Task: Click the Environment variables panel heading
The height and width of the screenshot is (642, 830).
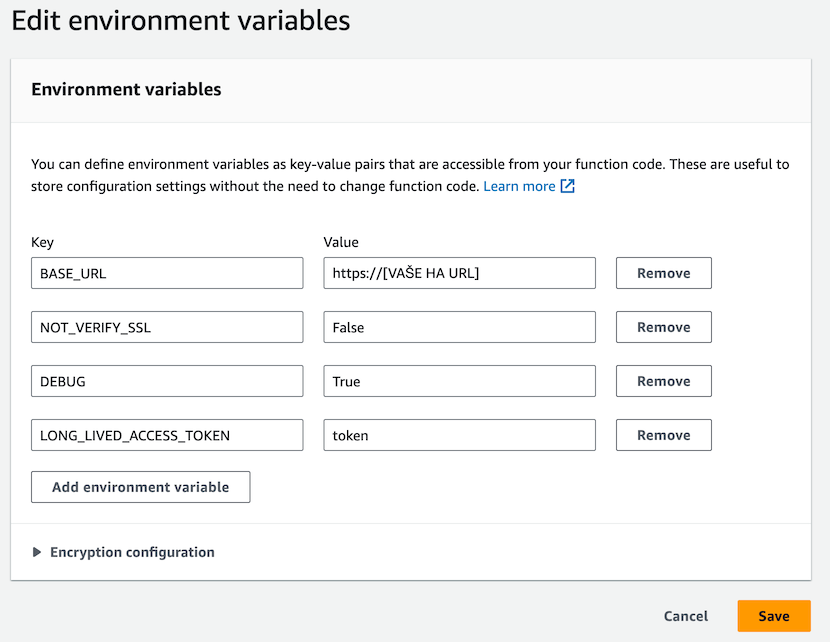Action: (126, 89)
